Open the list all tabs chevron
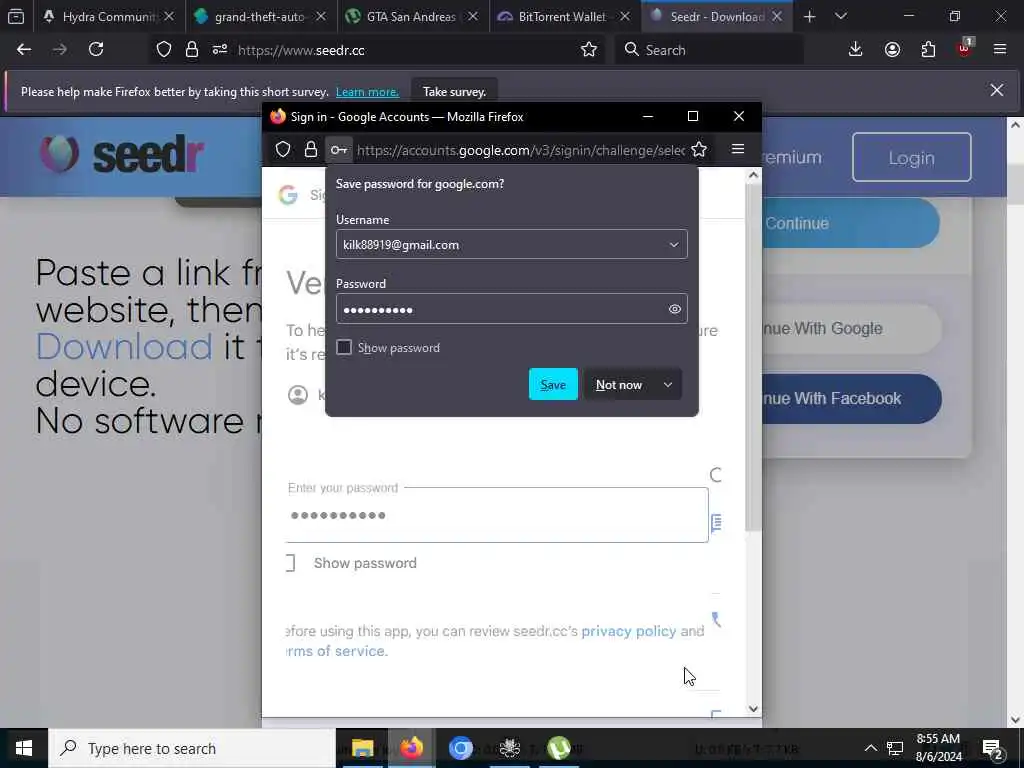 [x=840, y=16]
